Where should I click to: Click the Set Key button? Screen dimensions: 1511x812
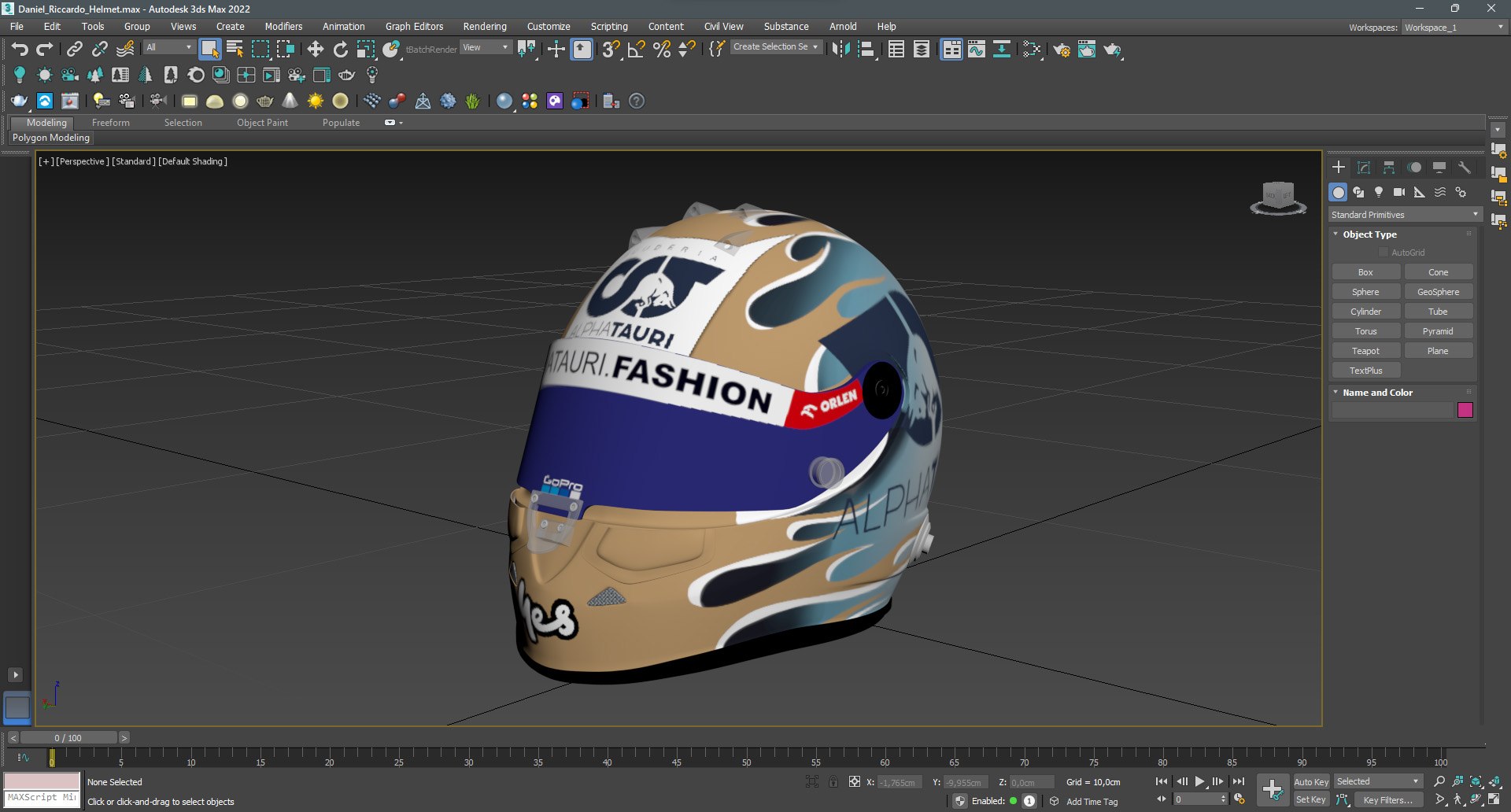(1311, 799)
